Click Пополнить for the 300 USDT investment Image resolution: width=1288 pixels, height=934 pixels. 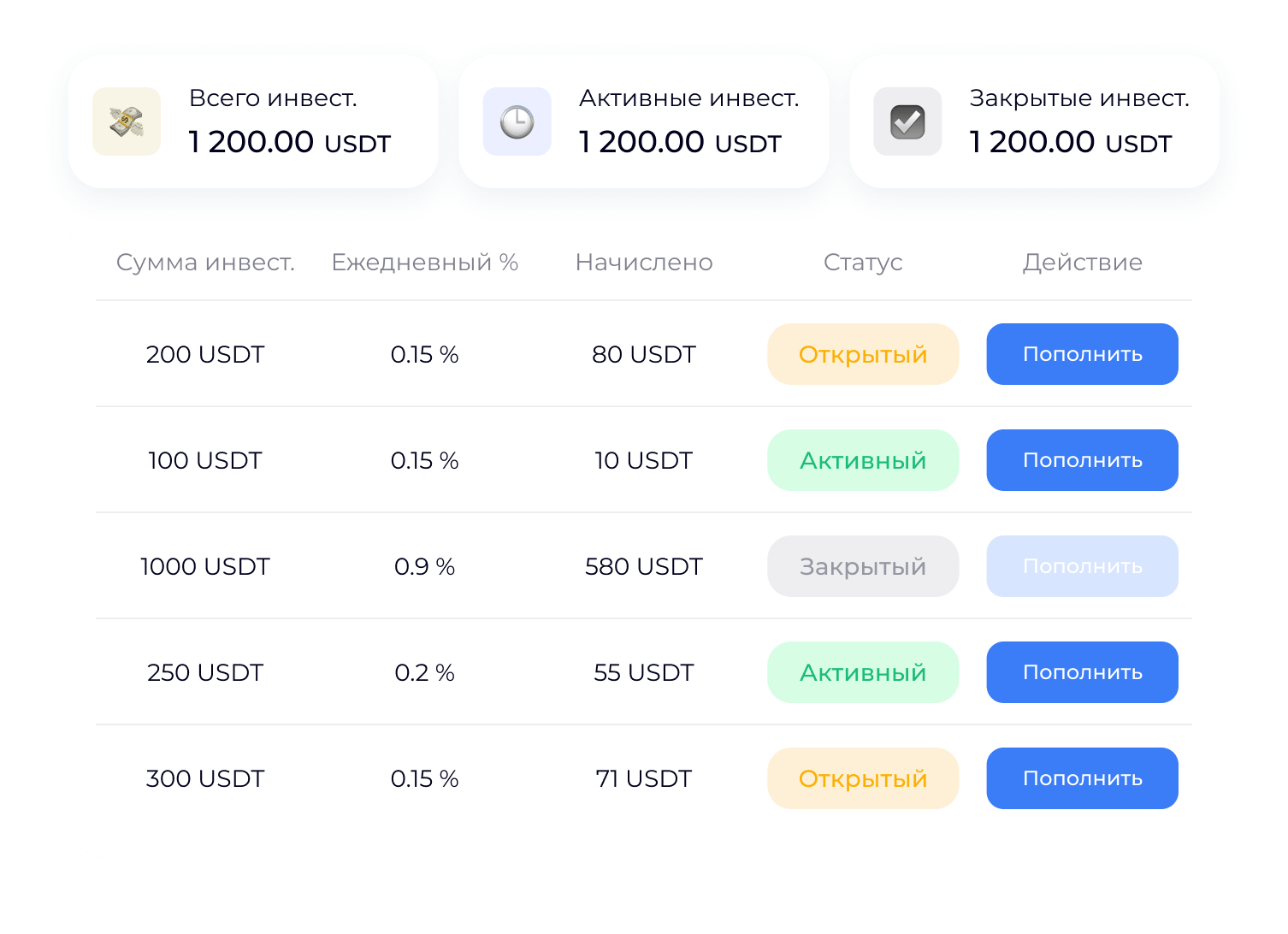pos(1082,778)
